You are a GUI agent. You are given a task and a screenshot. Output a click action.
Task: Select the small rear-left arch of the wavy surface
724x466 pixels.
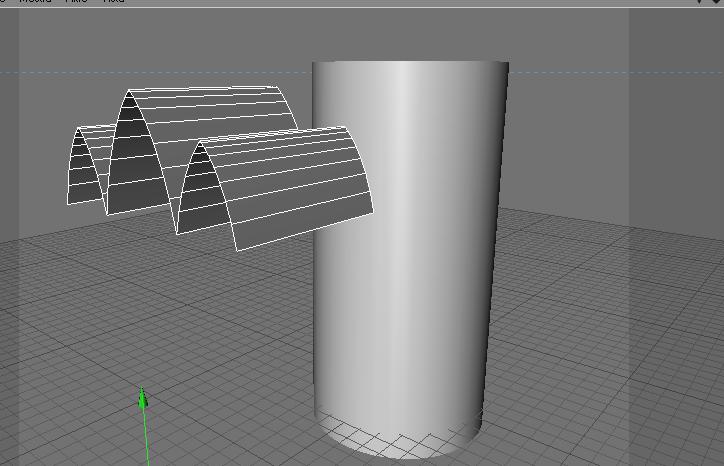pos(88,166)
